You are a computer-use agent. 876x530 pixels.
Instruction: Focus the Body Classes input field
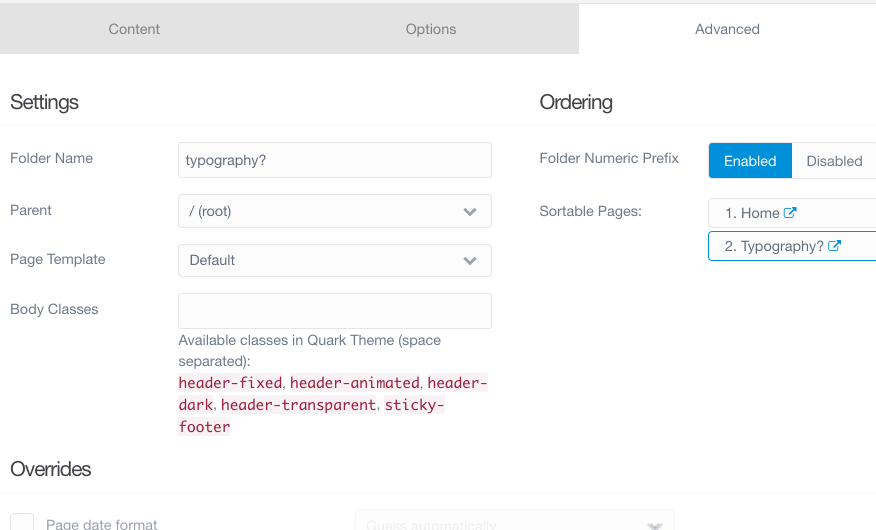(x=335, y=311)
